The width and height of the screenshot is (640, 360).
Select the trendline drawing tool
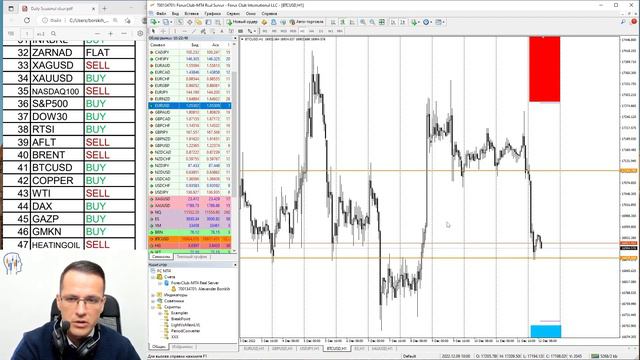point(193,31)
